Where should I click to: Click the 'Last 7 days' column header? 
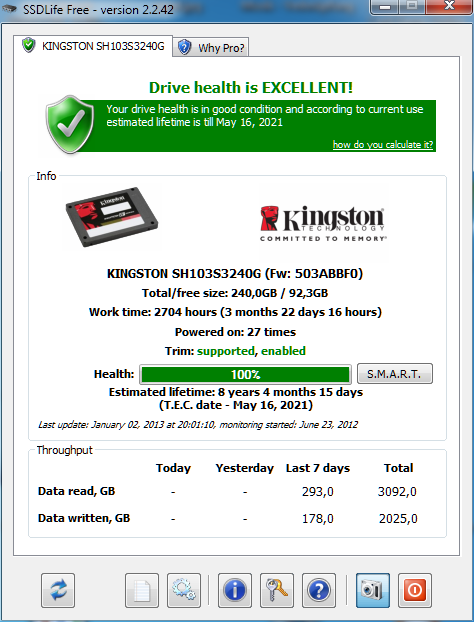click(318, 468)
